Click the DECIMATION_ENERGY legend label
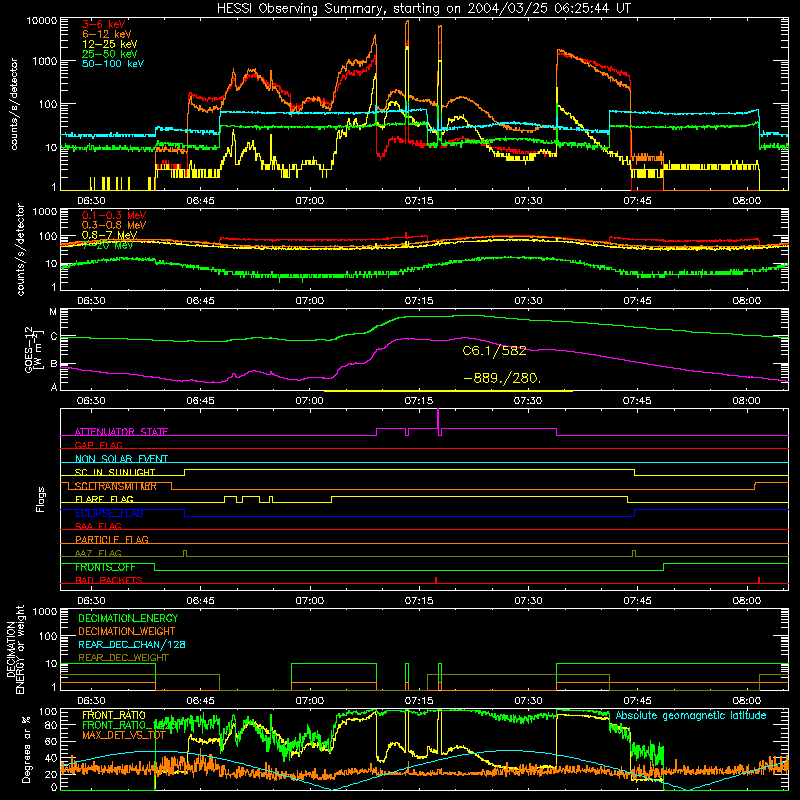This screenshot has height=800, width=800. pos(128,618)
